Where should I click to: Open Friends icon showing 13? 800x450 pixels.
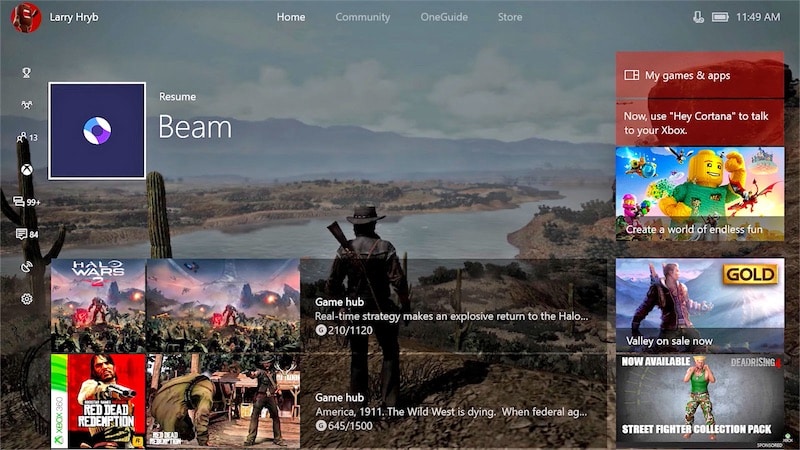point(27,137)
